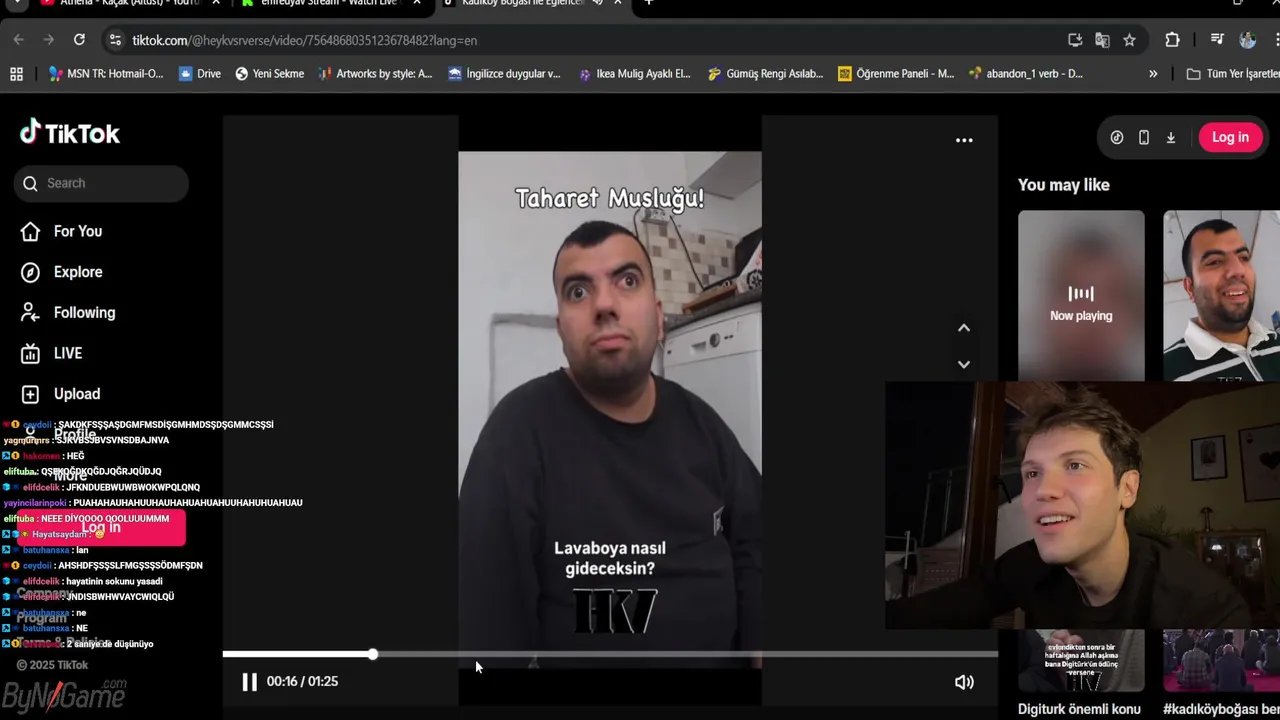This screenshot has width=1280, height=720.
Task: Click the 00:16 / 01:25 time display
Action: tap(302, 681)
